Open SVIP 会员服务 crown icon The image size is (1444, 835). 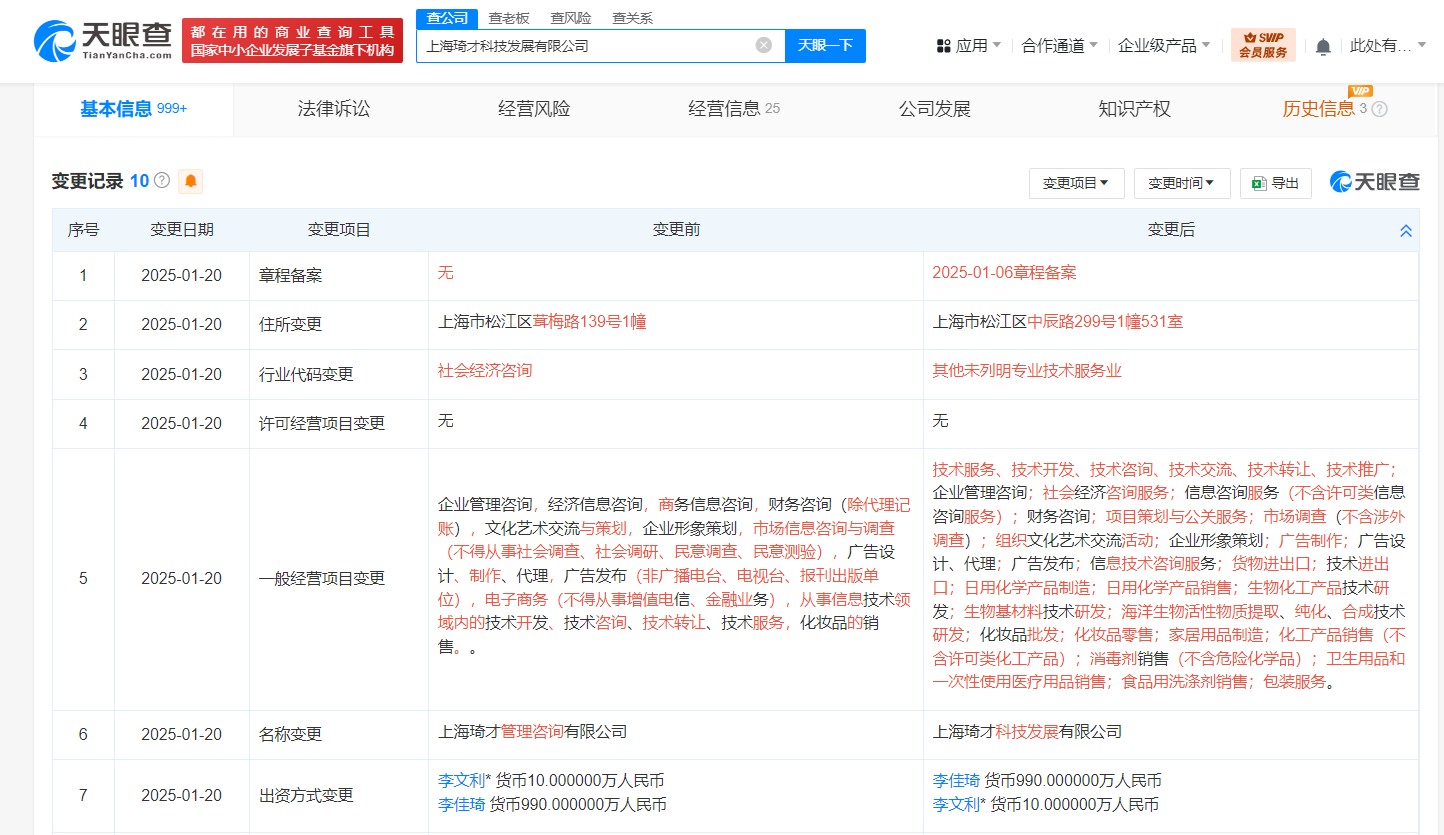pyautogui.click(x=1263, y=45)
